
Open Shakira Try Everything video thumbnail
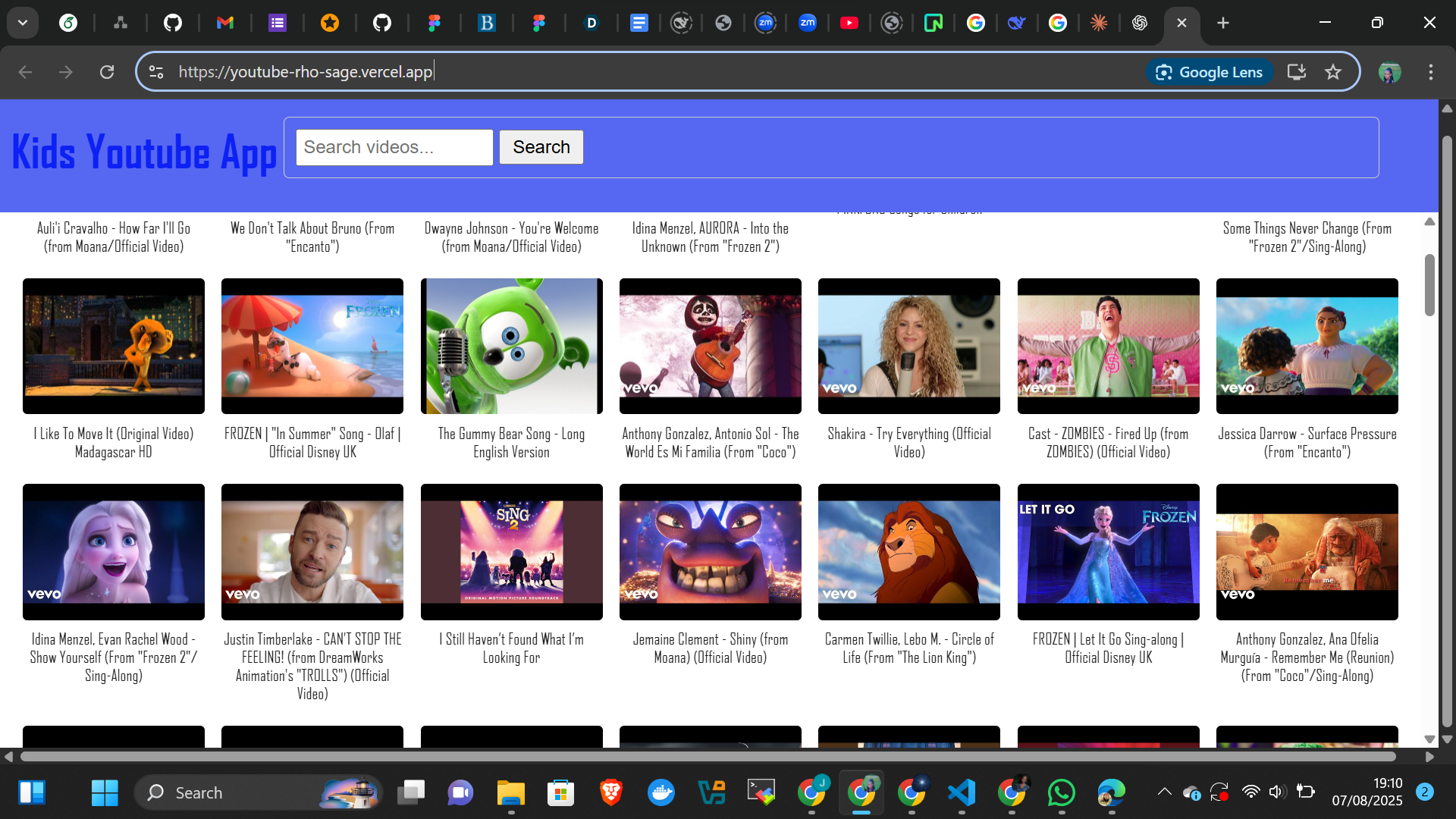pos(908,346)
